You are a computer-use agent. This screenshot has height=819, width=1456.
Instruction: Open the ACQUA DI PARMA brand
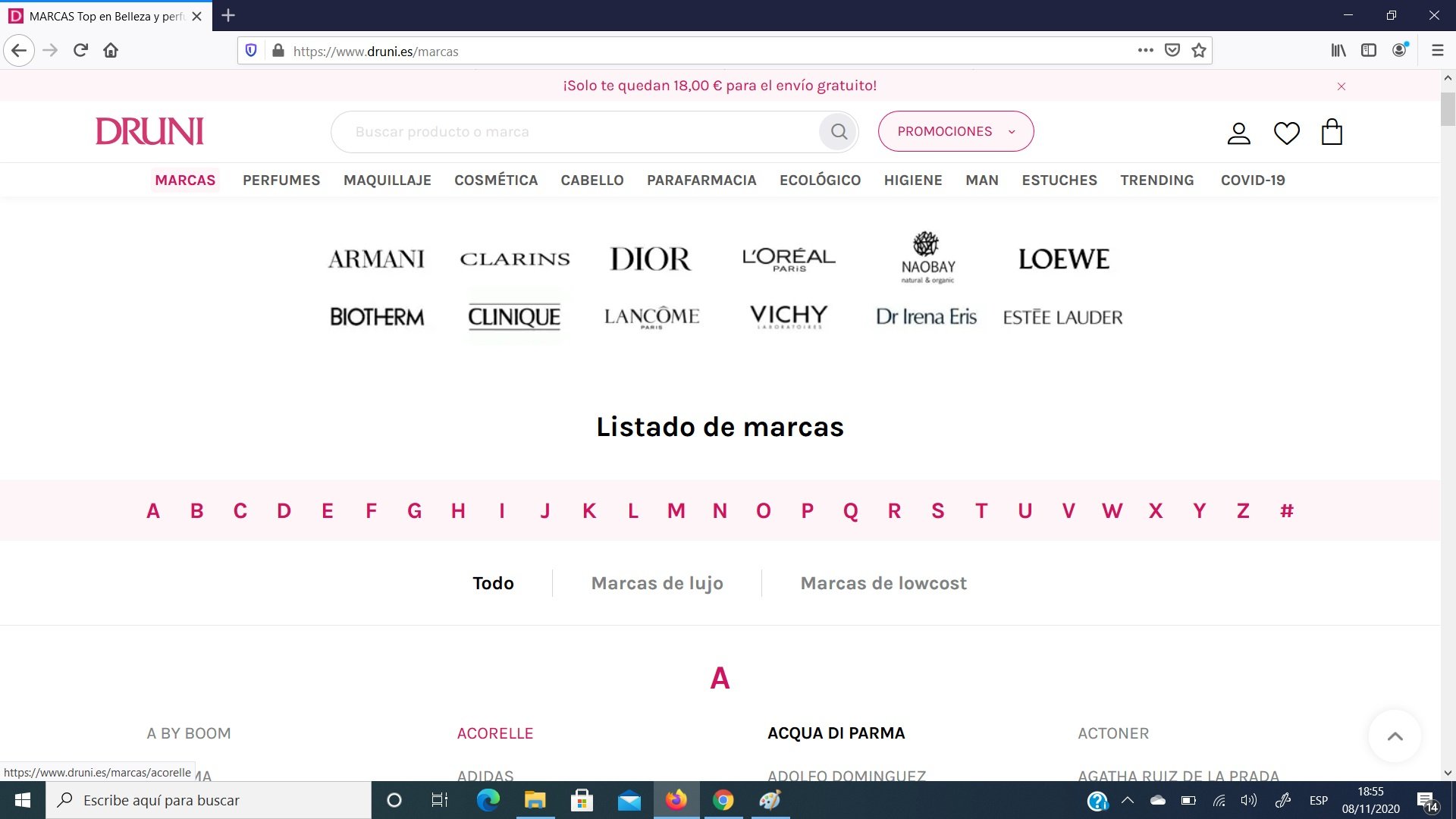pyautogui.click(x=836, y=733)
